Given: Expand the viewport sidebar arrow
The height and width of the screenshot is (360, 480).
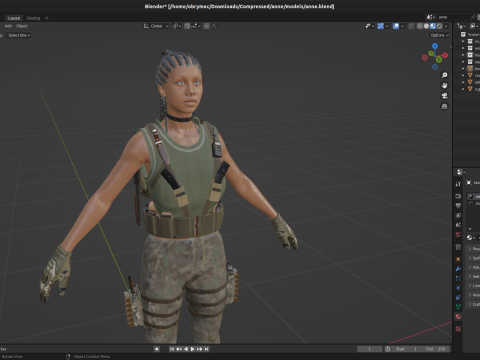Looking at the screenshot, I should click(450, 47).
